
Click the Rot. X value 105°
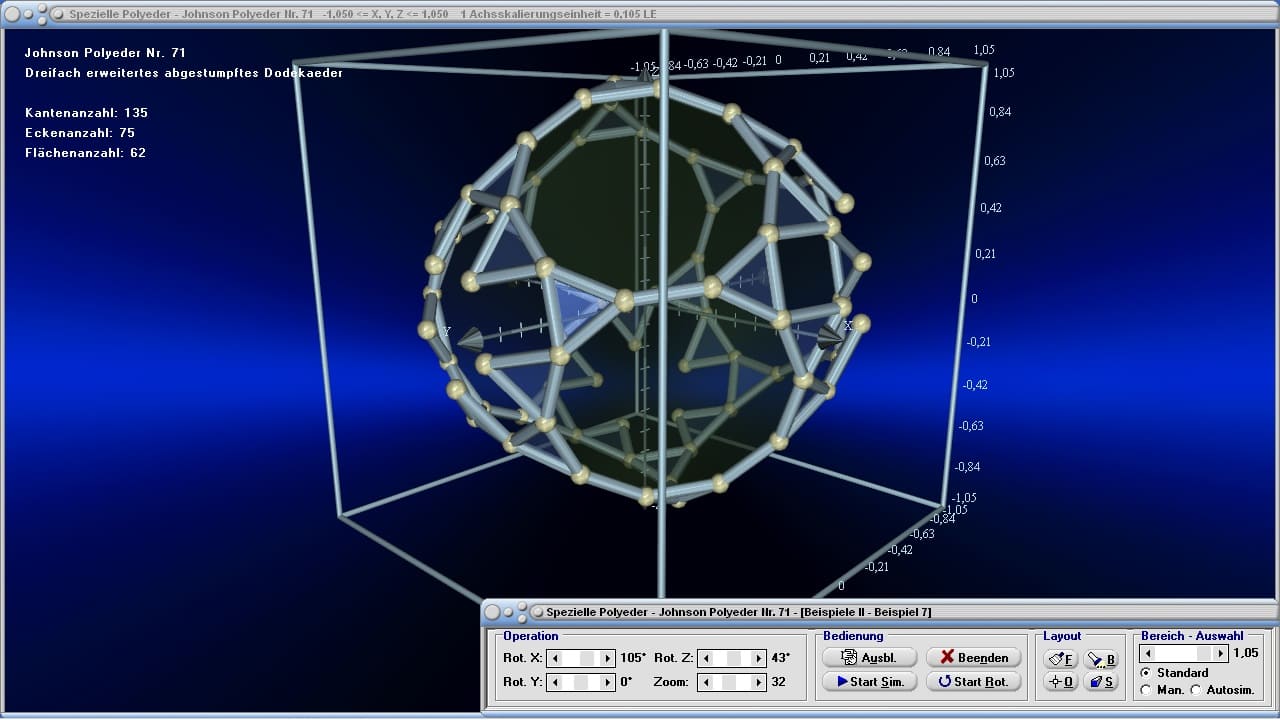pyautogui.click(x=634, y=658)
